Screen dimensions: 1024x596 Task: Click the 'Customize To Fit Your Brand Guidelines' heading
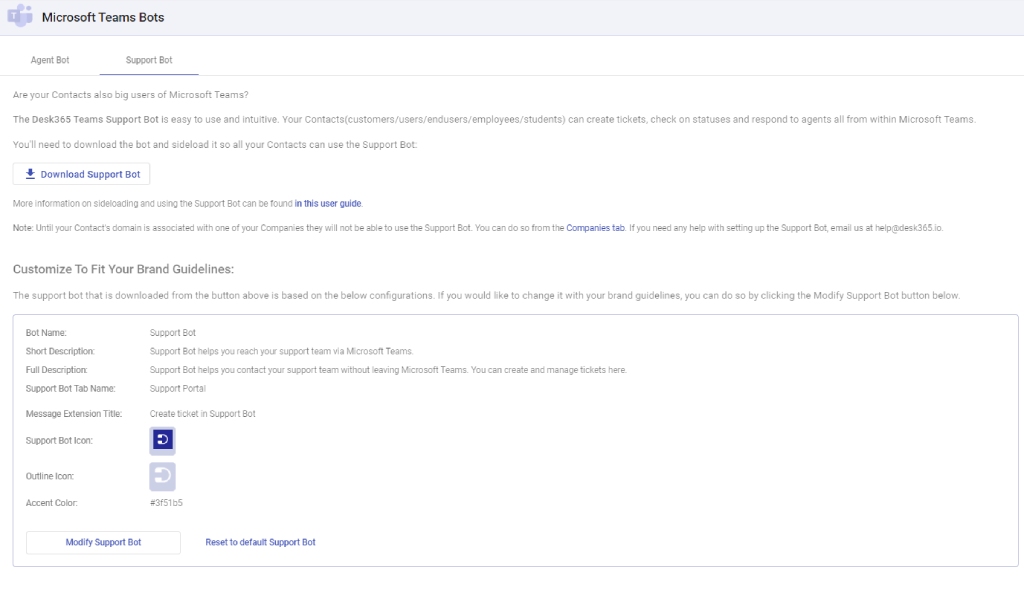(x=123, y=269)
